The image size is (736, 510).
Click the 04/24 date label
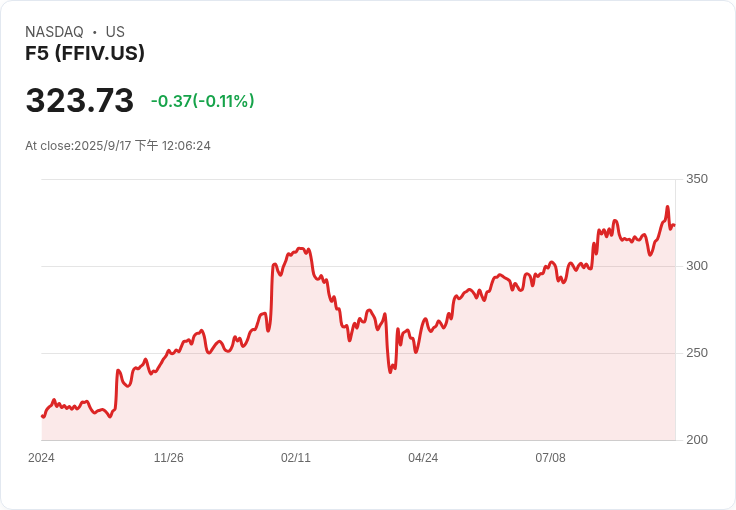pos(423,458)
